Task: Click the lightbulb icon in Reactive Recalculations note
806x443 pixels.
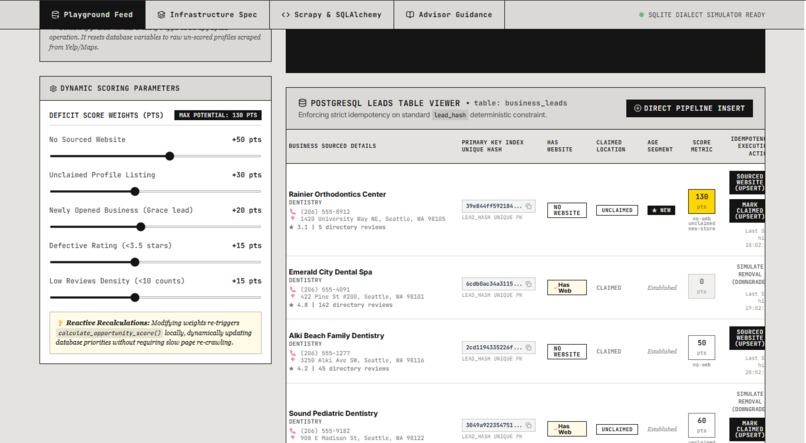Action: click(x=60, y=323)
